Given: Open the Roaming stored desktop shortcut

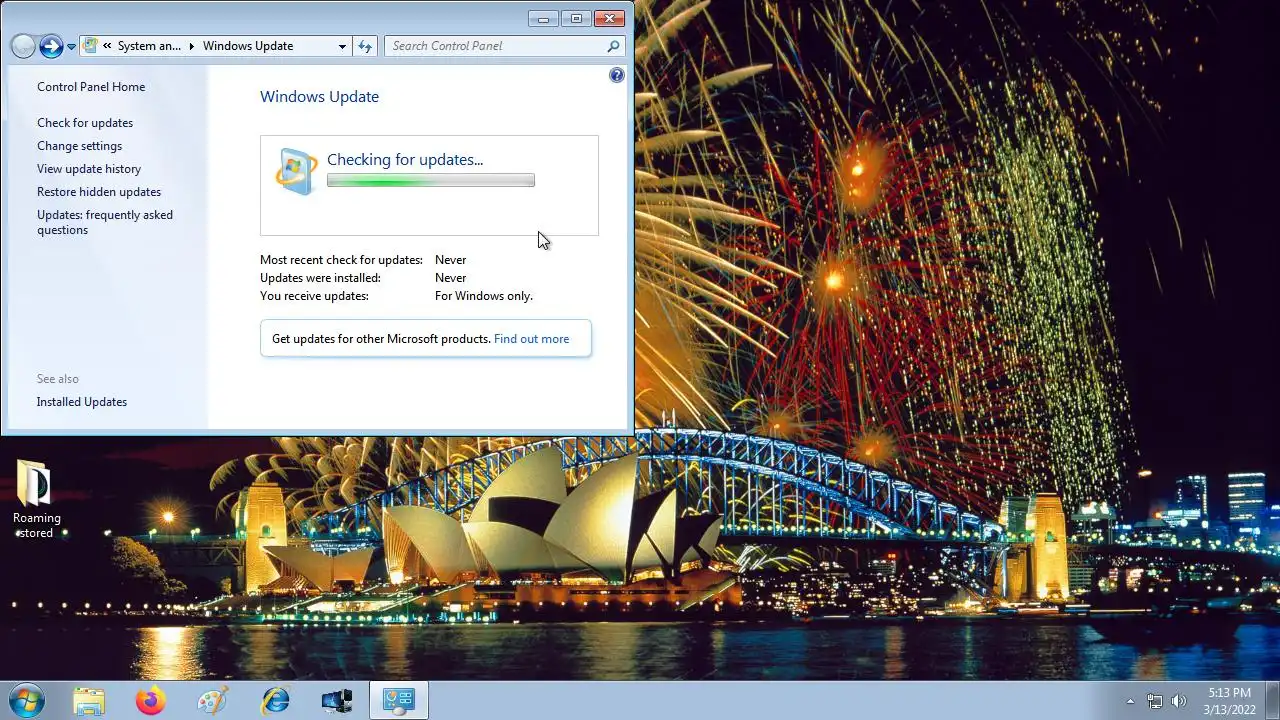Looking at the screenshot, I should coord(37,499).
